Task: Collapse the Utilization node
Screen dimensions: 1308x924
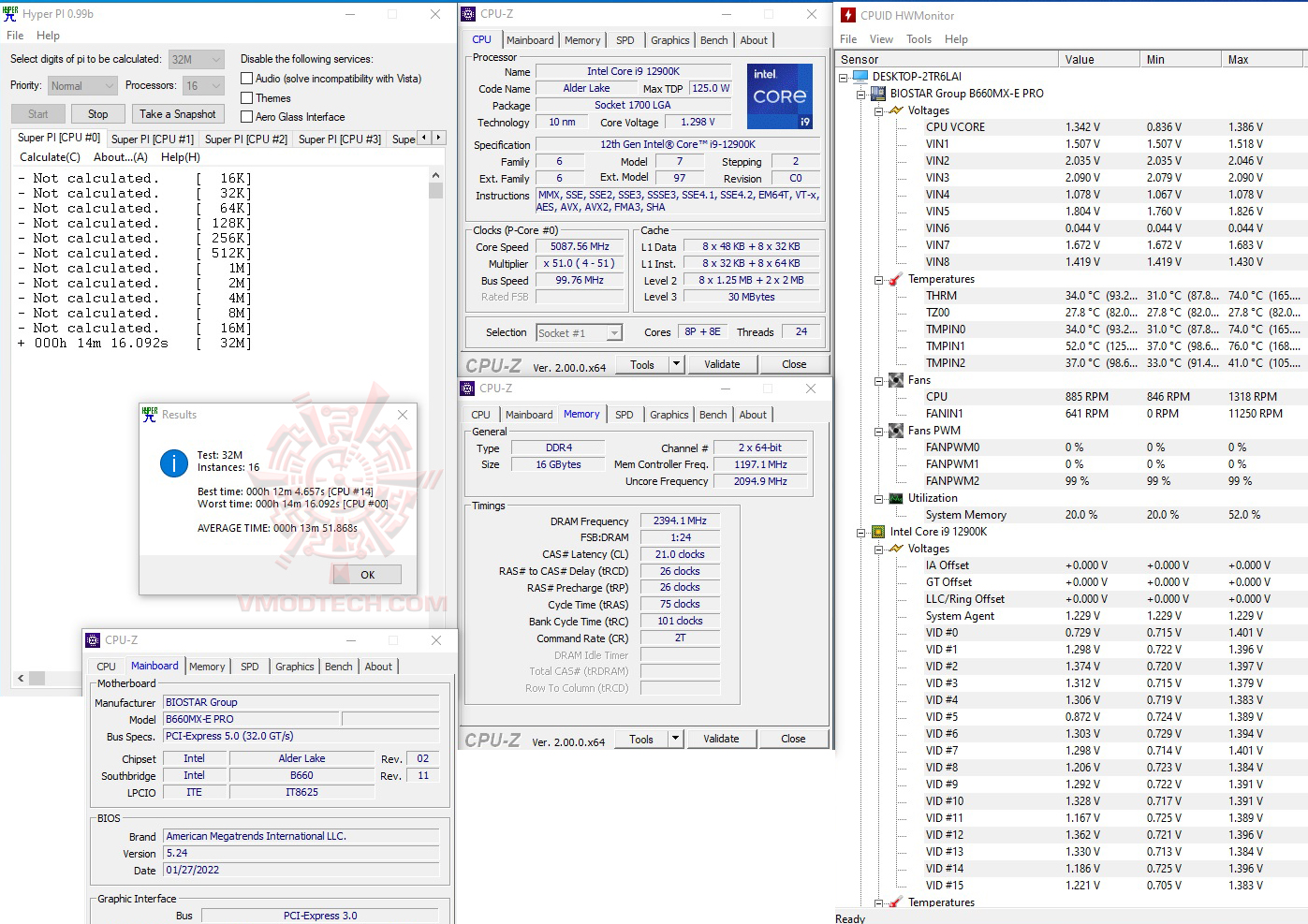Action: tap(879, 498)
